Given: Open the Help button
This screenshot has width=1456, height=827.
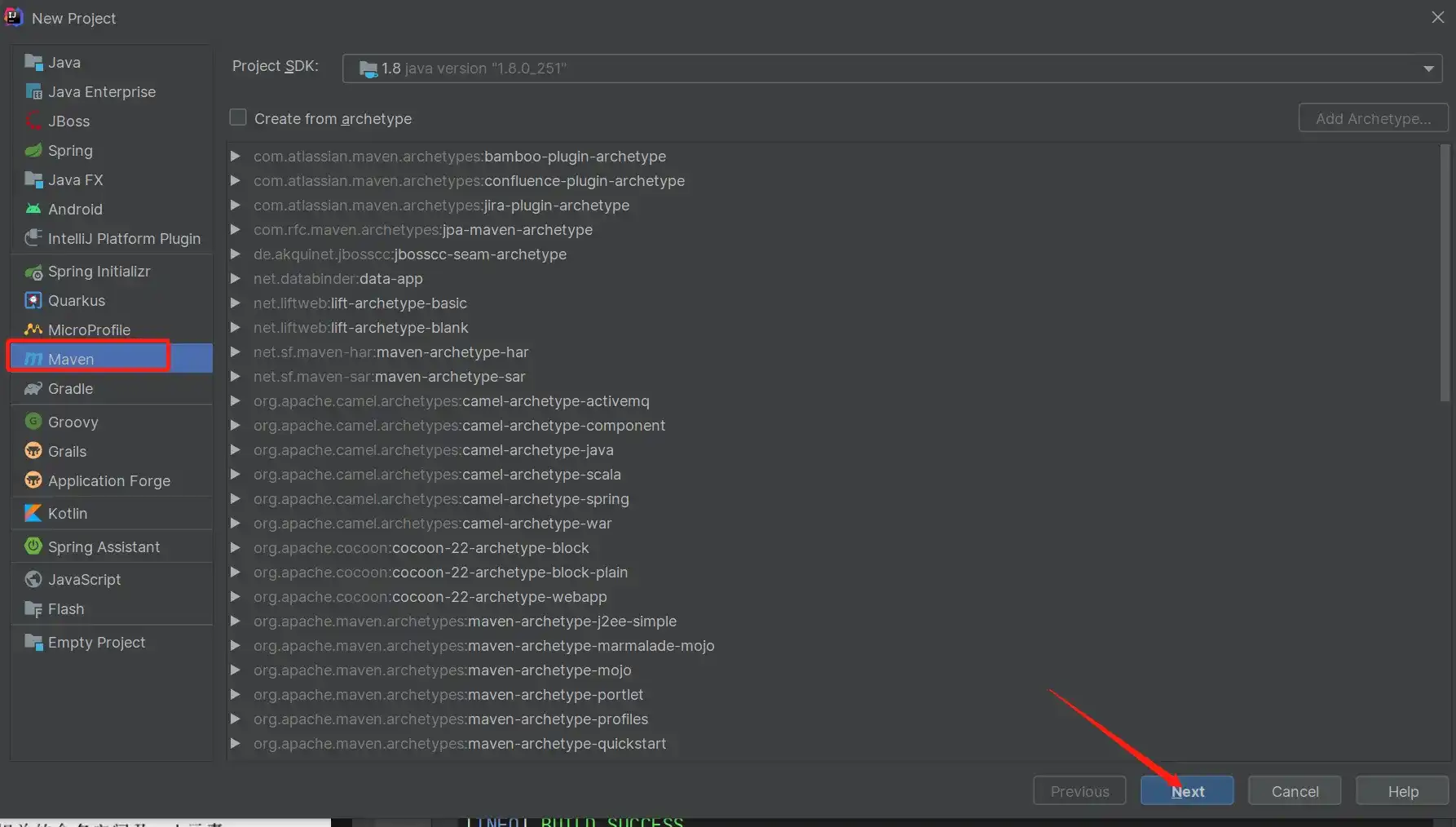Looking at the screenshot, I should 1402,791.
